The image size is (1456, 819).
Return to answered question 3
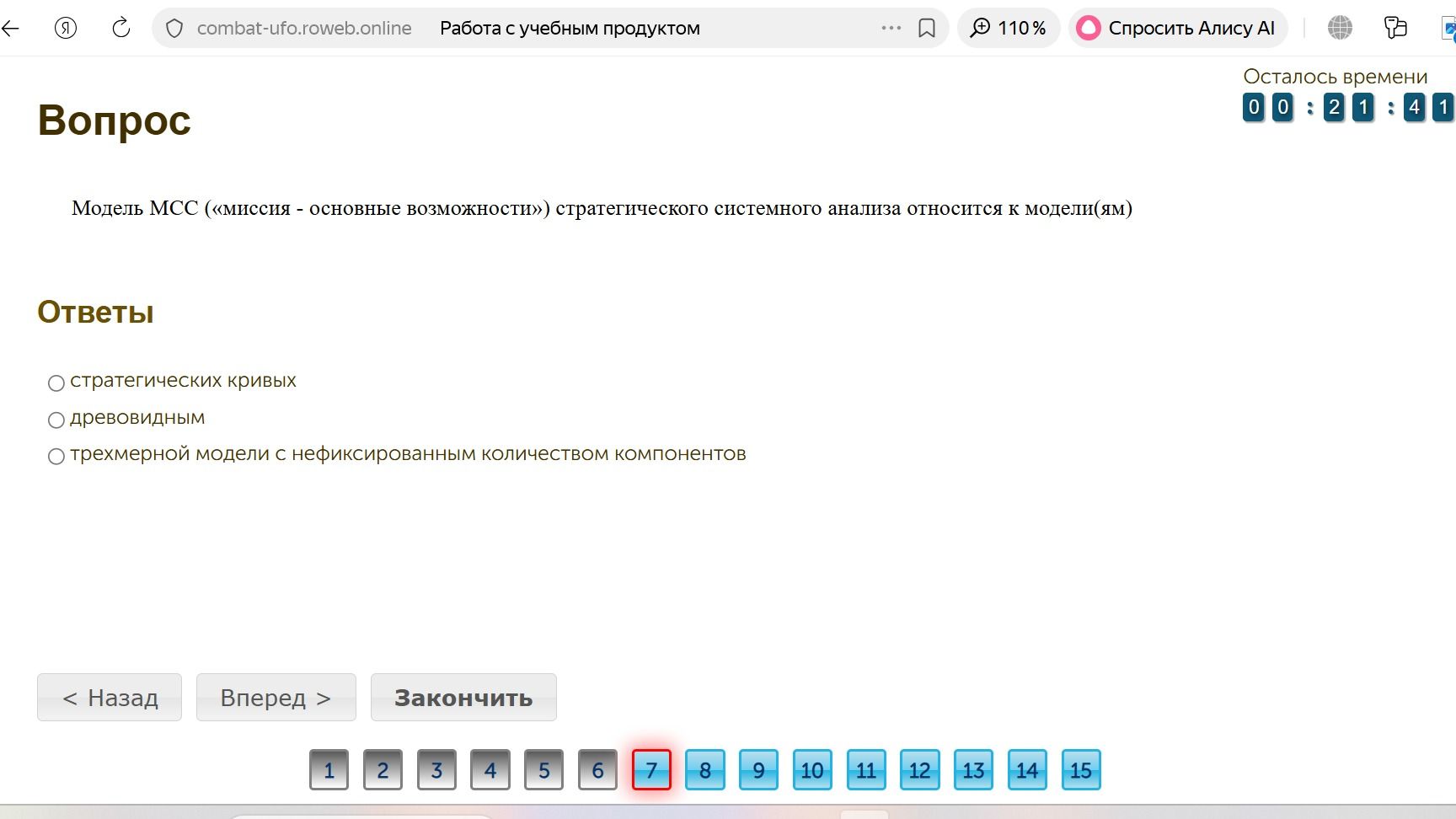pos(436,769)
